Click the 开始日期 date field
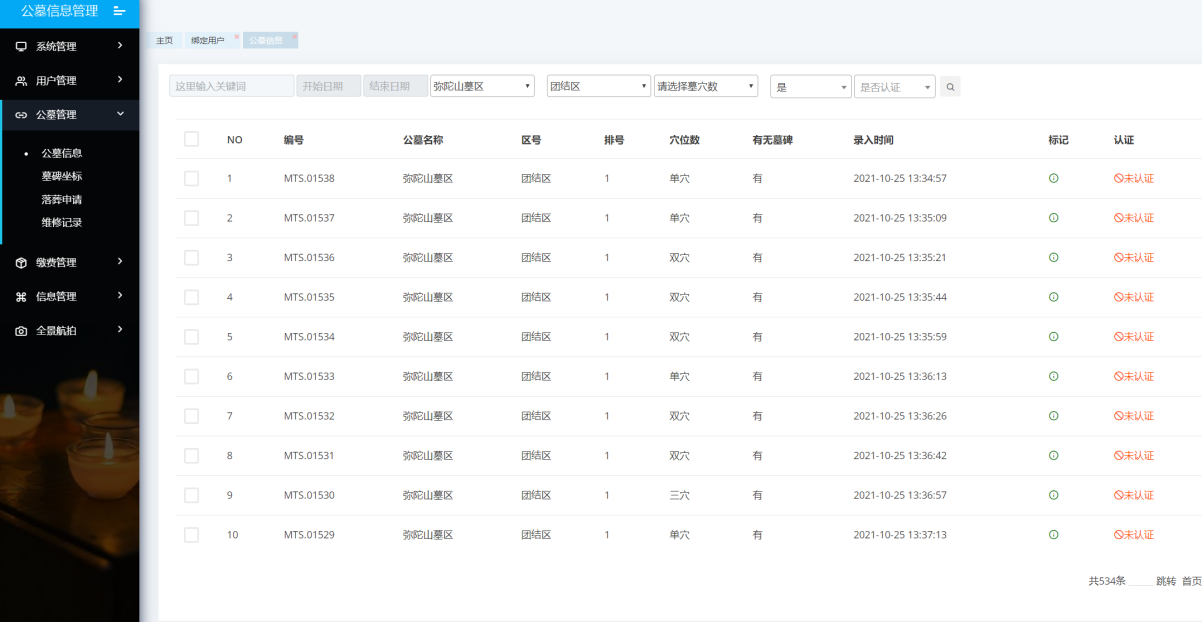The height and width of the screenshot is (622, 1202). click(329, 86)
